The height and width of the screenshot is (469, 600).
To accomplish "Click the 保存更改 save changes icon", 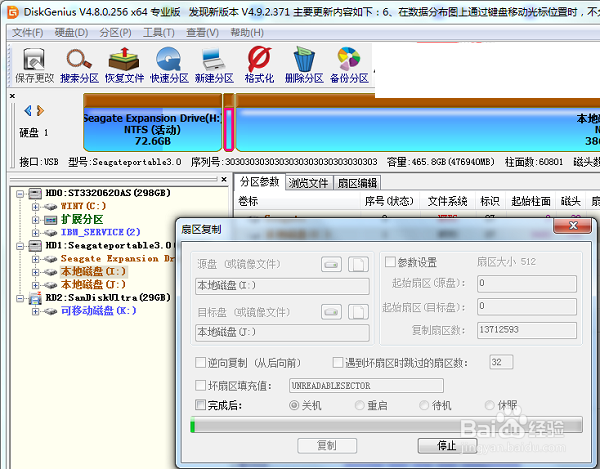I will pos(34,65).
